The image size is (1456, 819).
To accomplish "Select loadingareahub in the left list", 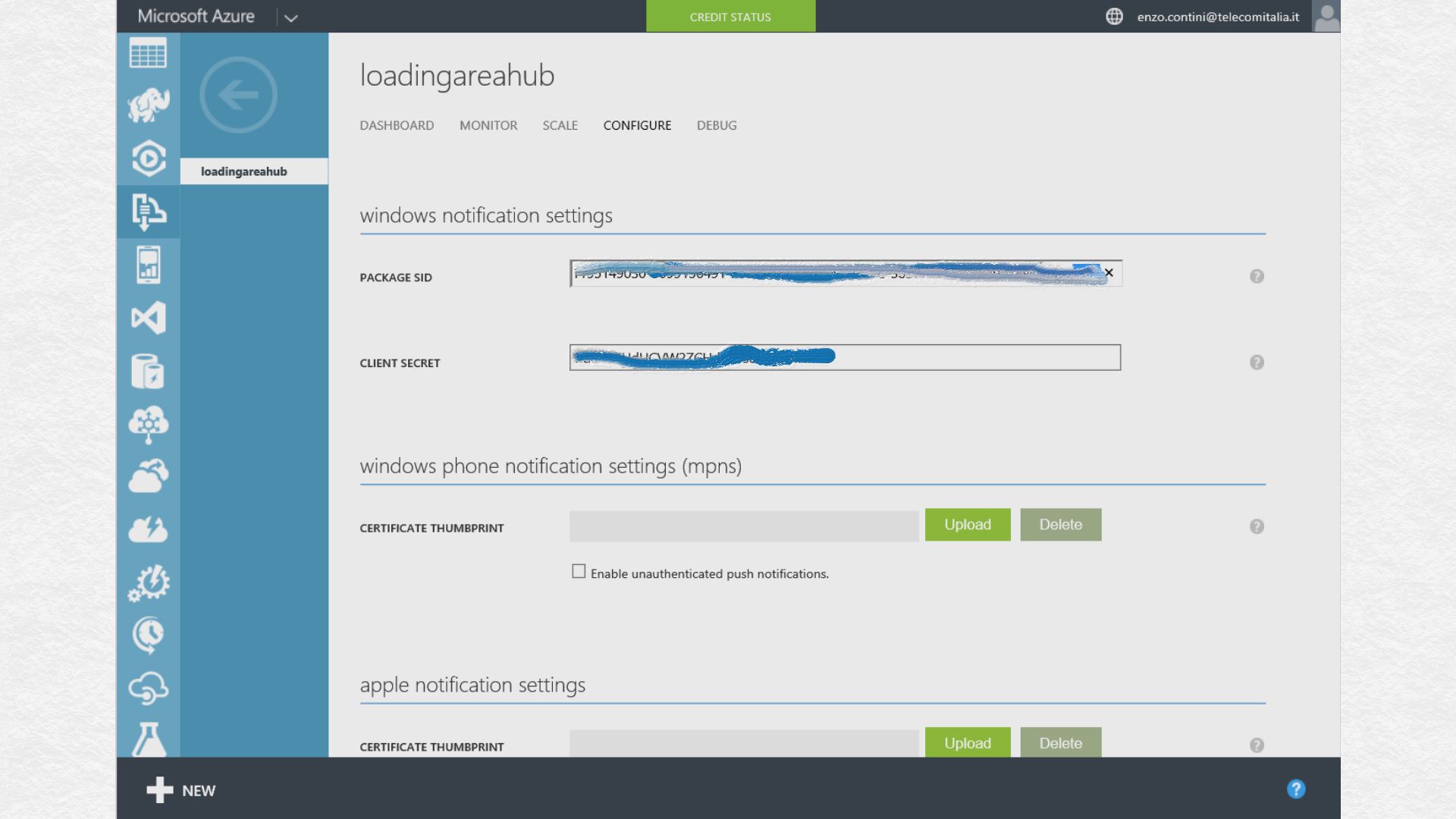I will pos(244,171).
